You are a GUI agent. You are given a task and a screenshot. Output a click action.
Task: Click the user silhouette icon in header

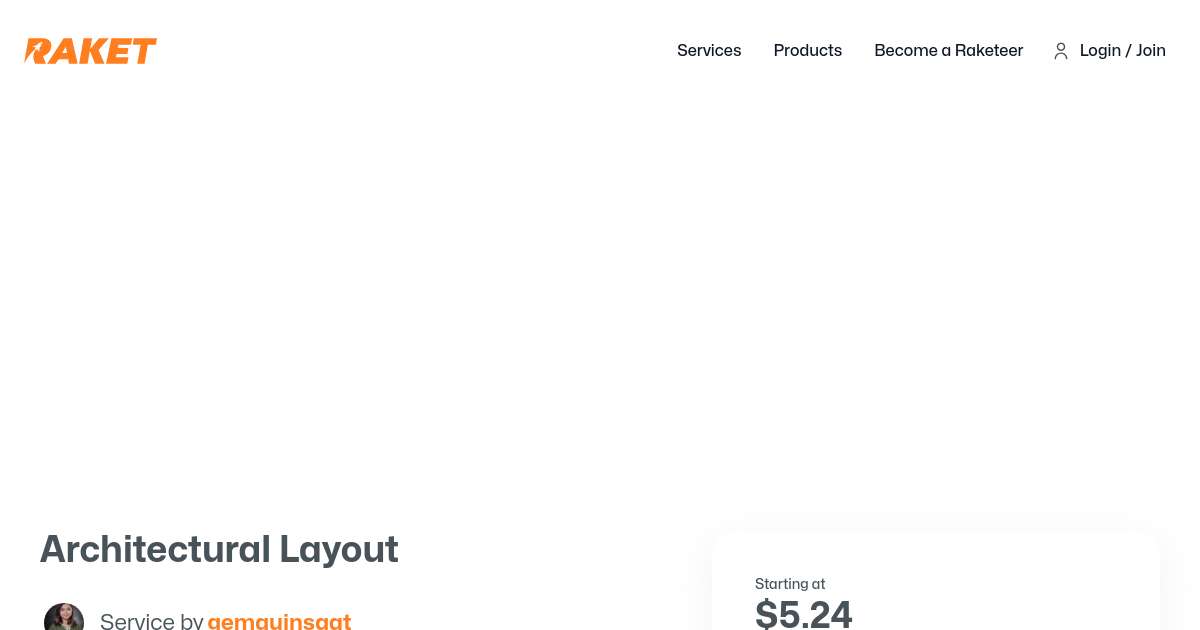tap(1061, 51)
